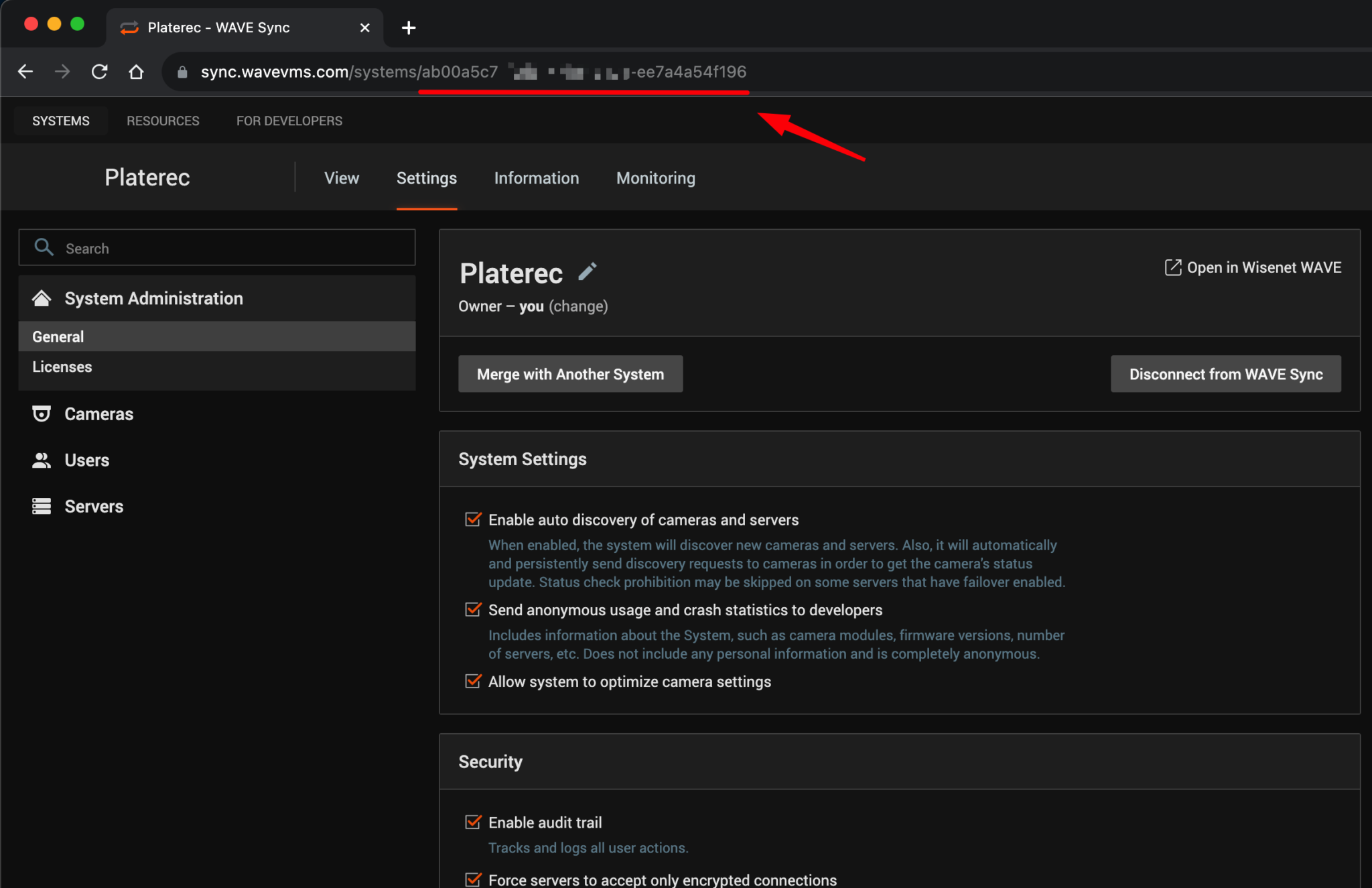Viewport: 1372px width, 888px height.
Task: Click the browser forward arrow
Action: (62, 72)
